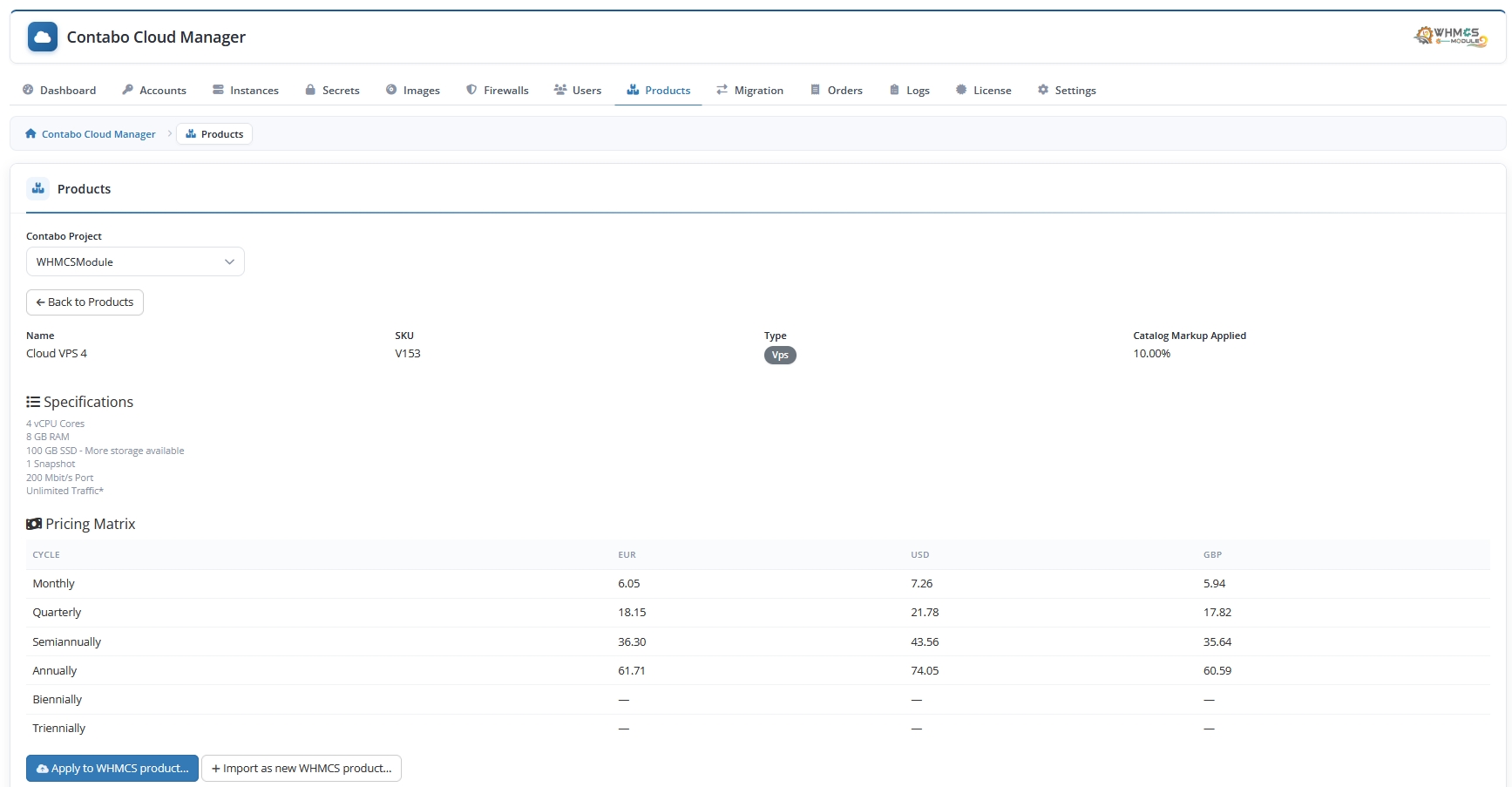Image resolution: width=1512 pixels, height=787 pixels.
Task: Click the cloud icon on Apply button
Action: (x=42, y=769)
